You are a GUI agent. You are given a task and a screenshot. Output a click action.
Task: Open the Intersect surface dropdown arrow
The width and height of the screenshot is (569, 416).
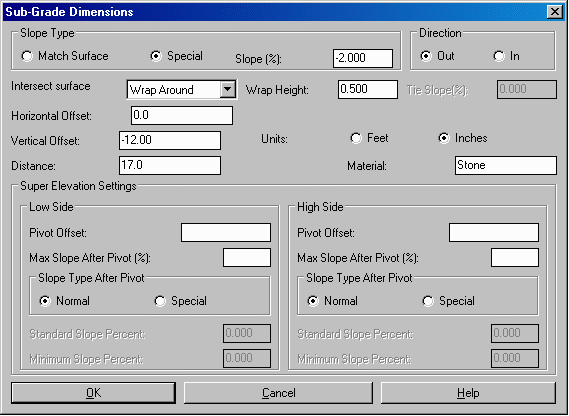point(228,89)
